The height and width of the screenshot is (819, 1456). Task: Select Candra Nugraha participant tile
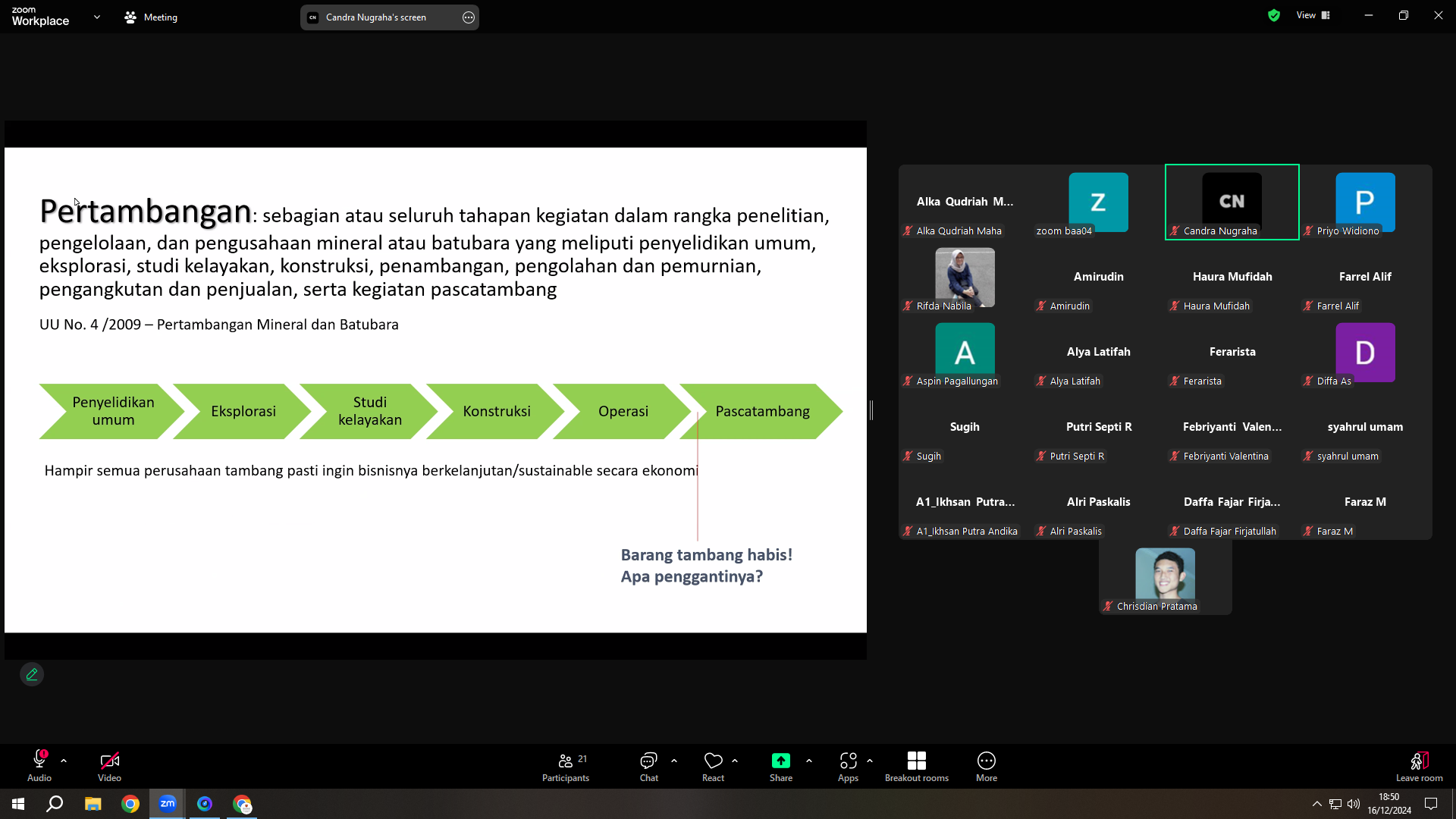(x=1232, y=202)
